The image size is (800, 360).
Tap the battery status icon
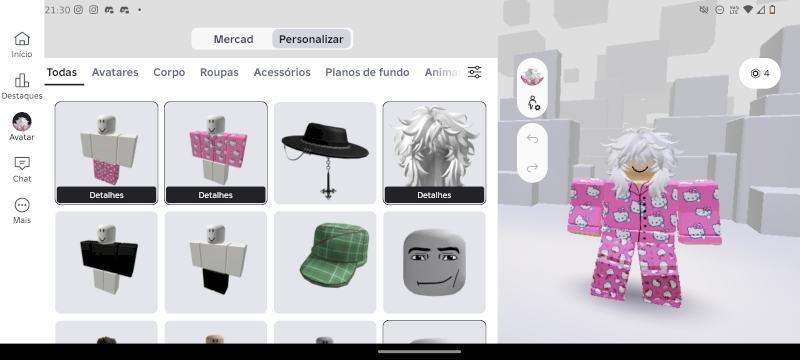click(772, 10)
